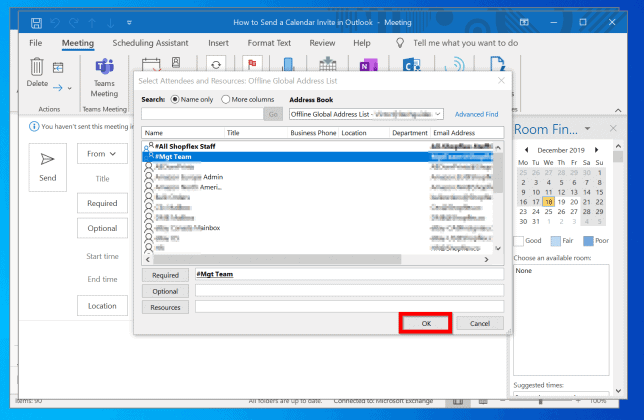Screen dimensions: 644x420
Task: Open the From dropdown in meeting form
Action: click(x=102, y=154)
